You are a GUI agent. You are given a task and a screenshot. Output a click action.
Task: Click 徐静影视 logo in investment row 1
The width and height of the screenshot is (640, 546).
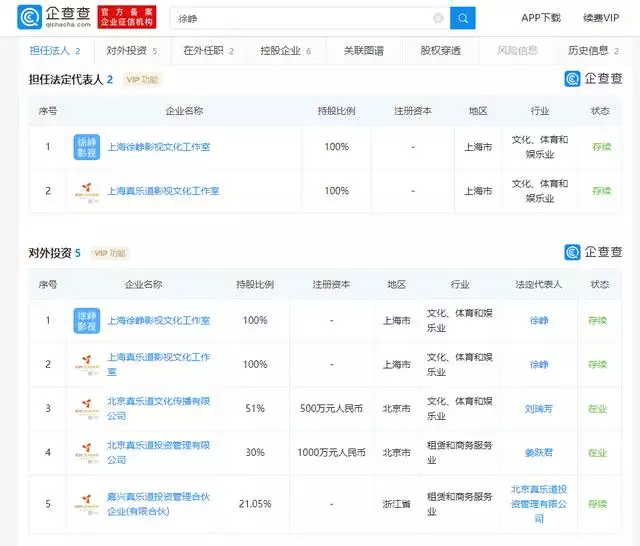[87, 320]
